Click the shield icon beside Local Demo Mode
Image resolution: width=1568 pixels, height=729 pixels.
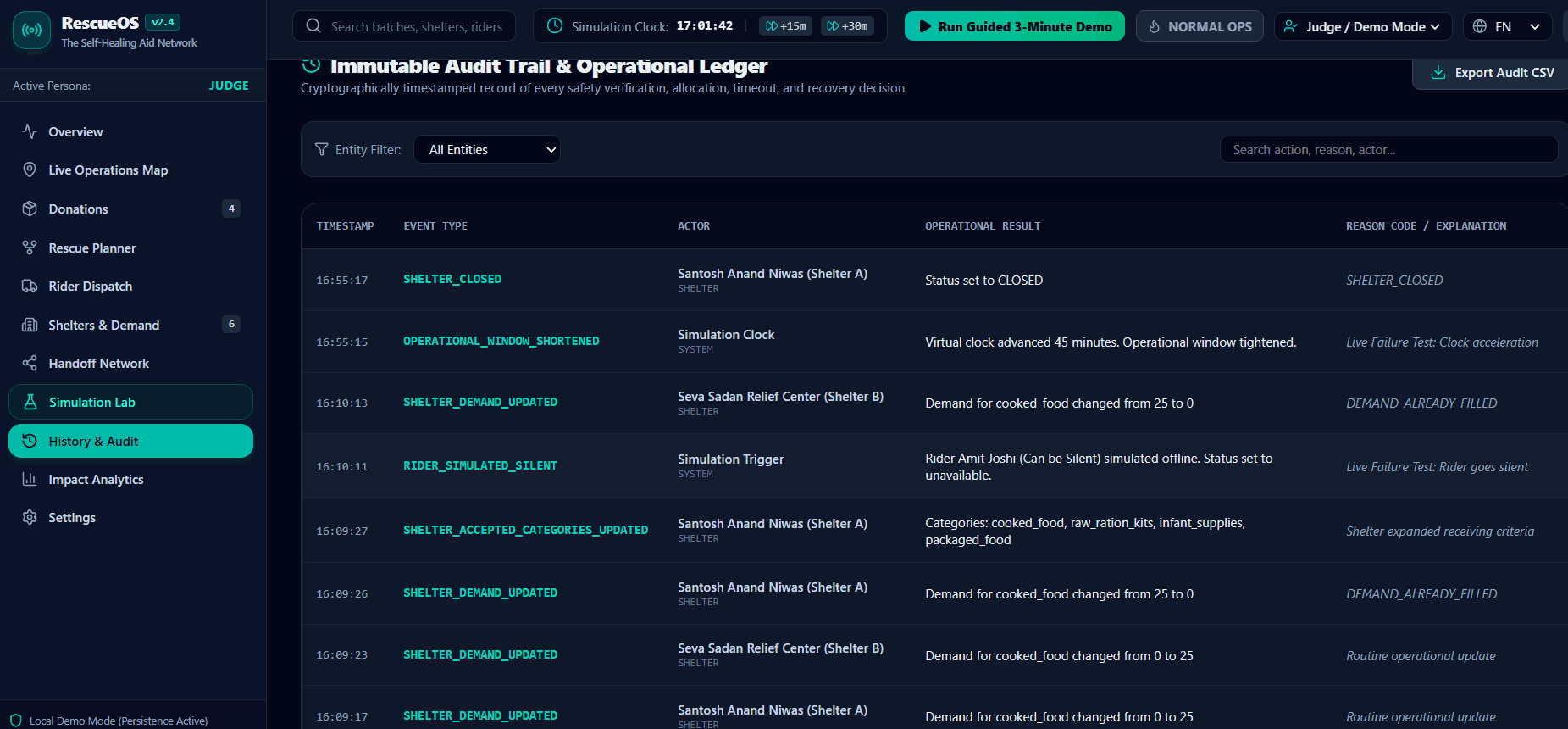(15, 721)
